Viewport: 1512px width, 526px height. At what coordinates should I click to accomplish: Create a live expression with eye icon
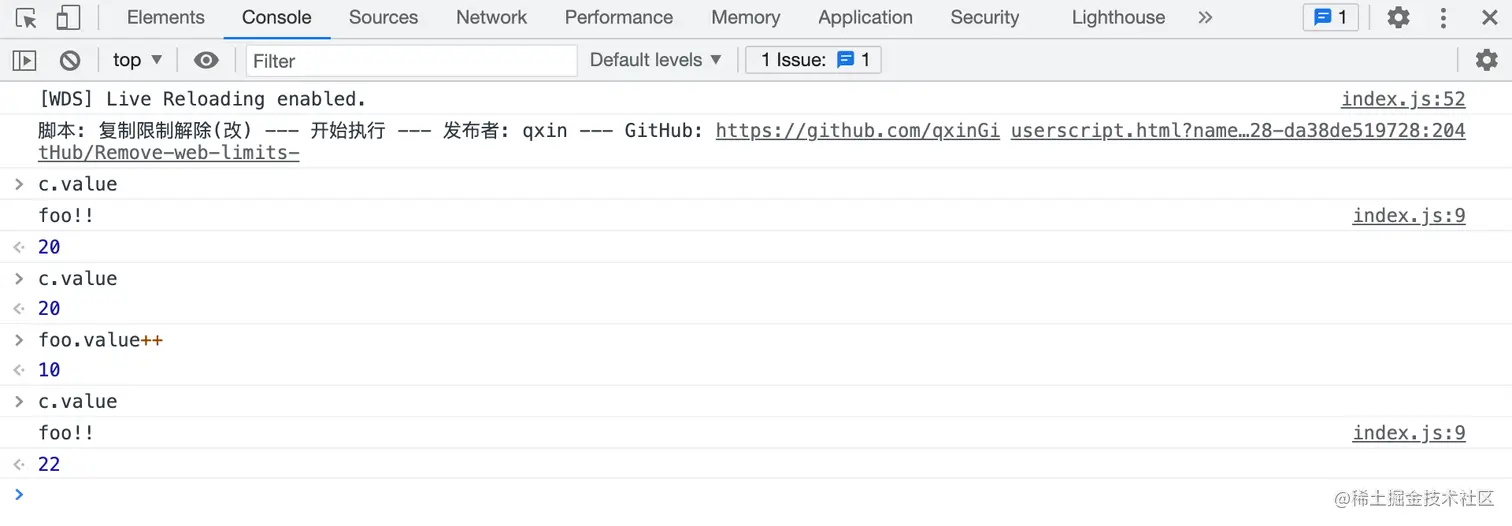206,60
